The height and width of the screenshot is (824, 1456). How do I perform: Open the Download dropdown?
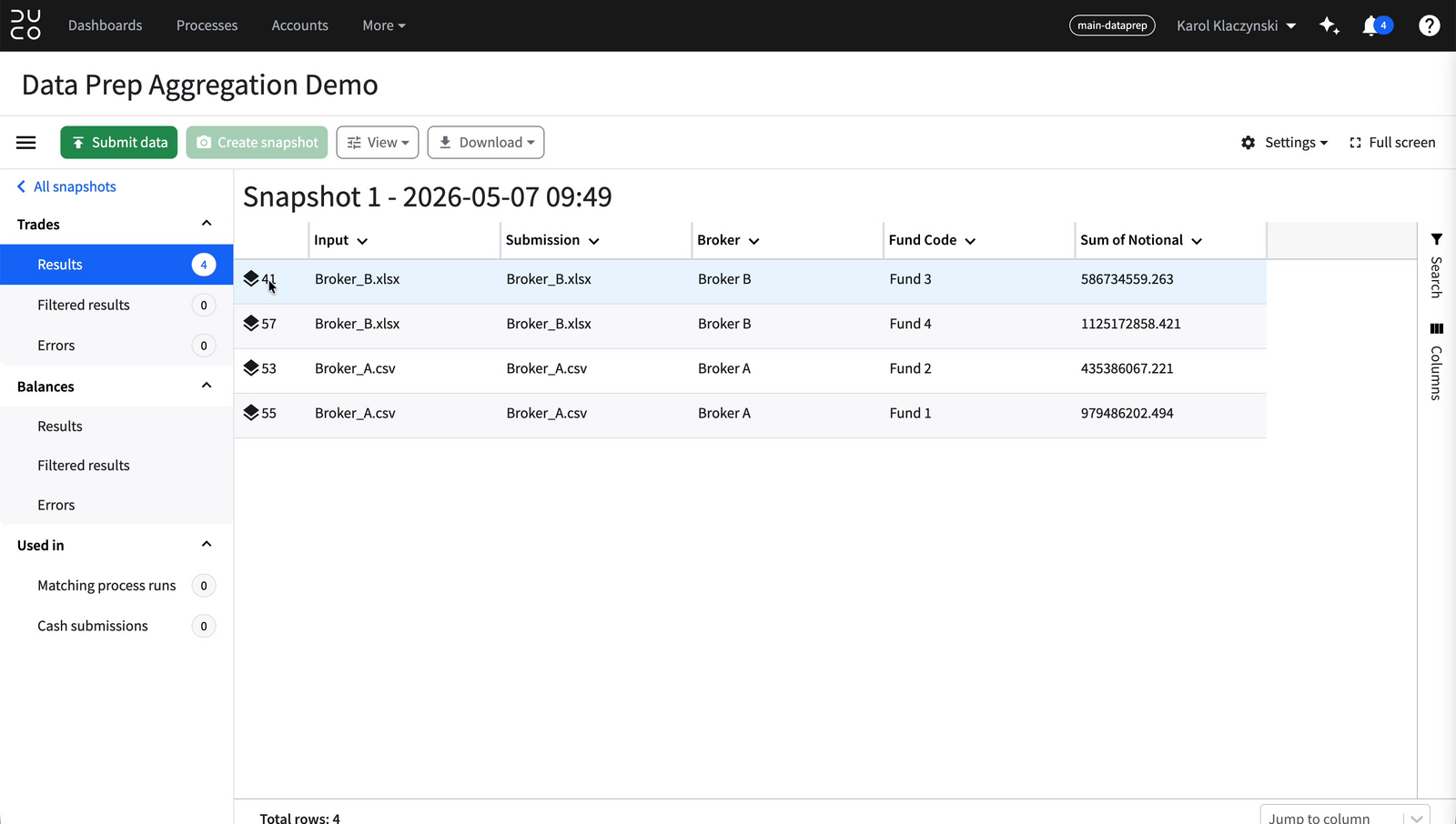pos(486,143)
